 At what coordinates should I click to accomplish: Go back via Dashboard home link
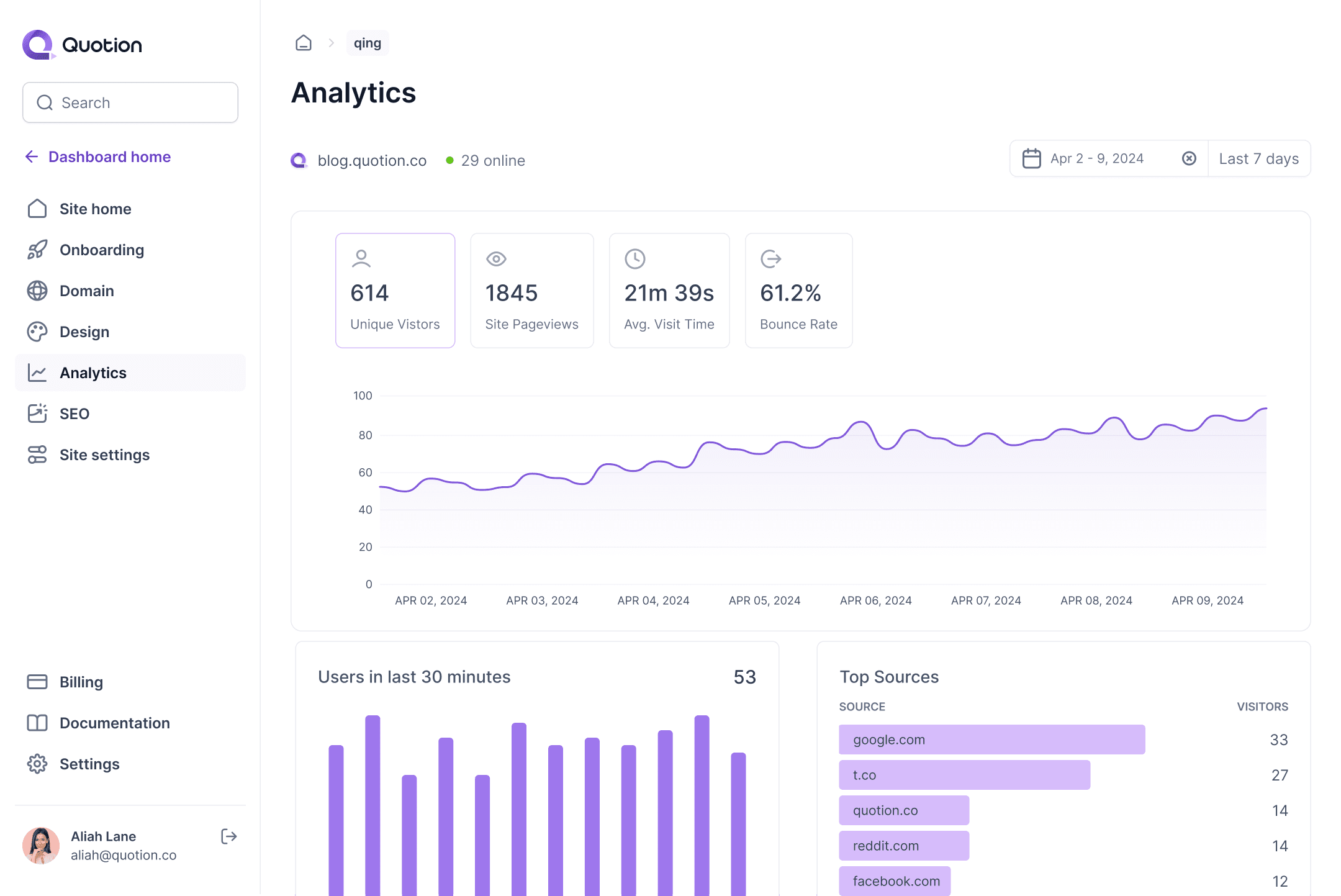(109, 156)
